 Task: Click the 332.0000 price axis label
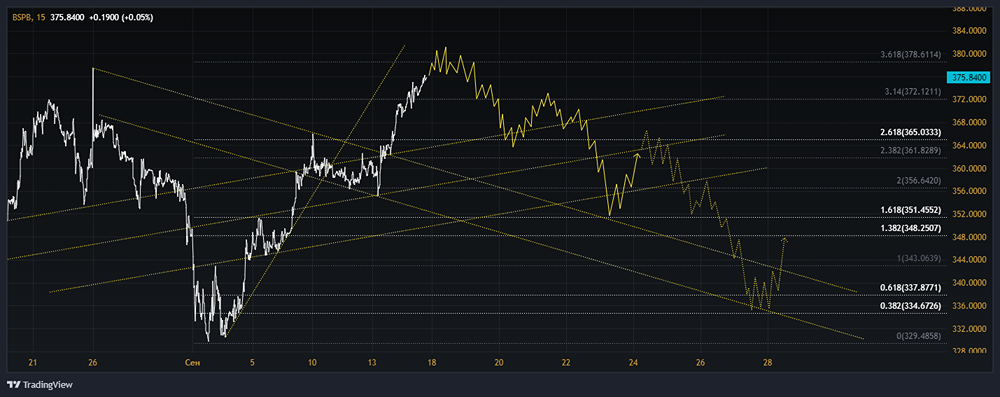tap(969, 329)
